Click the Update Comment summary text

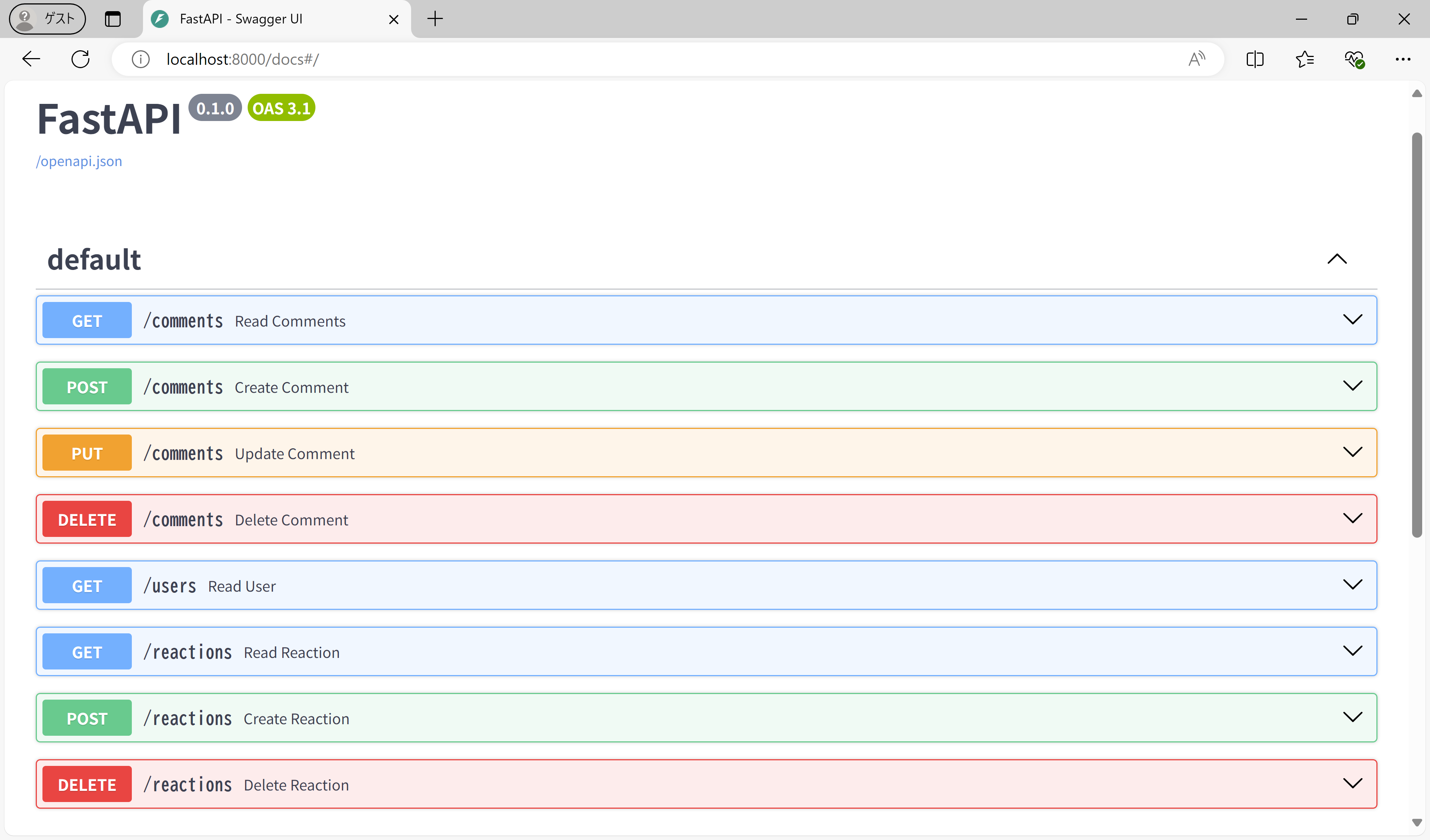pyautogui.click(x=295, y=454)
